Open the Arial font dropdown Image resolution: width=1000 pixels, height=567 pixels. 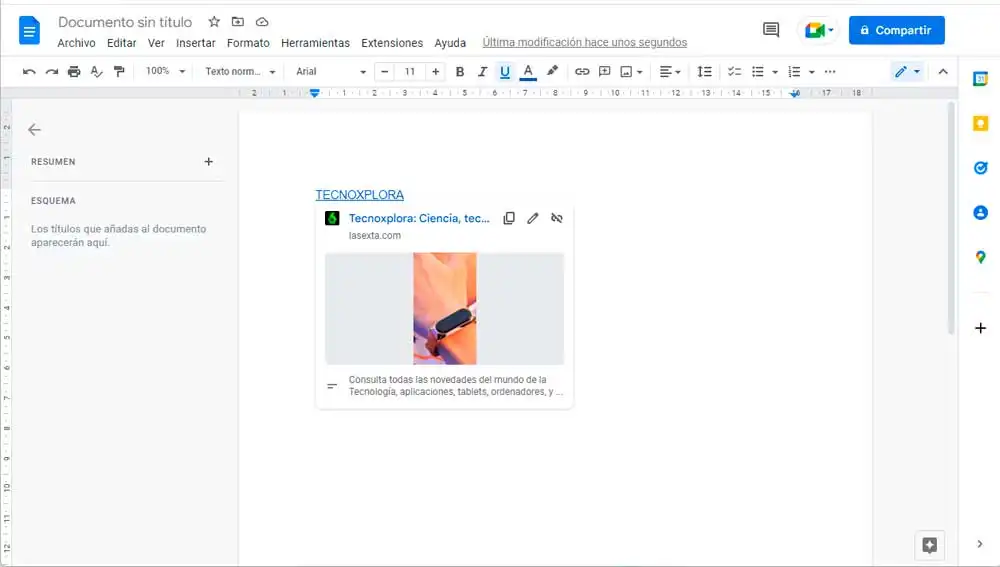pos(330,71)
